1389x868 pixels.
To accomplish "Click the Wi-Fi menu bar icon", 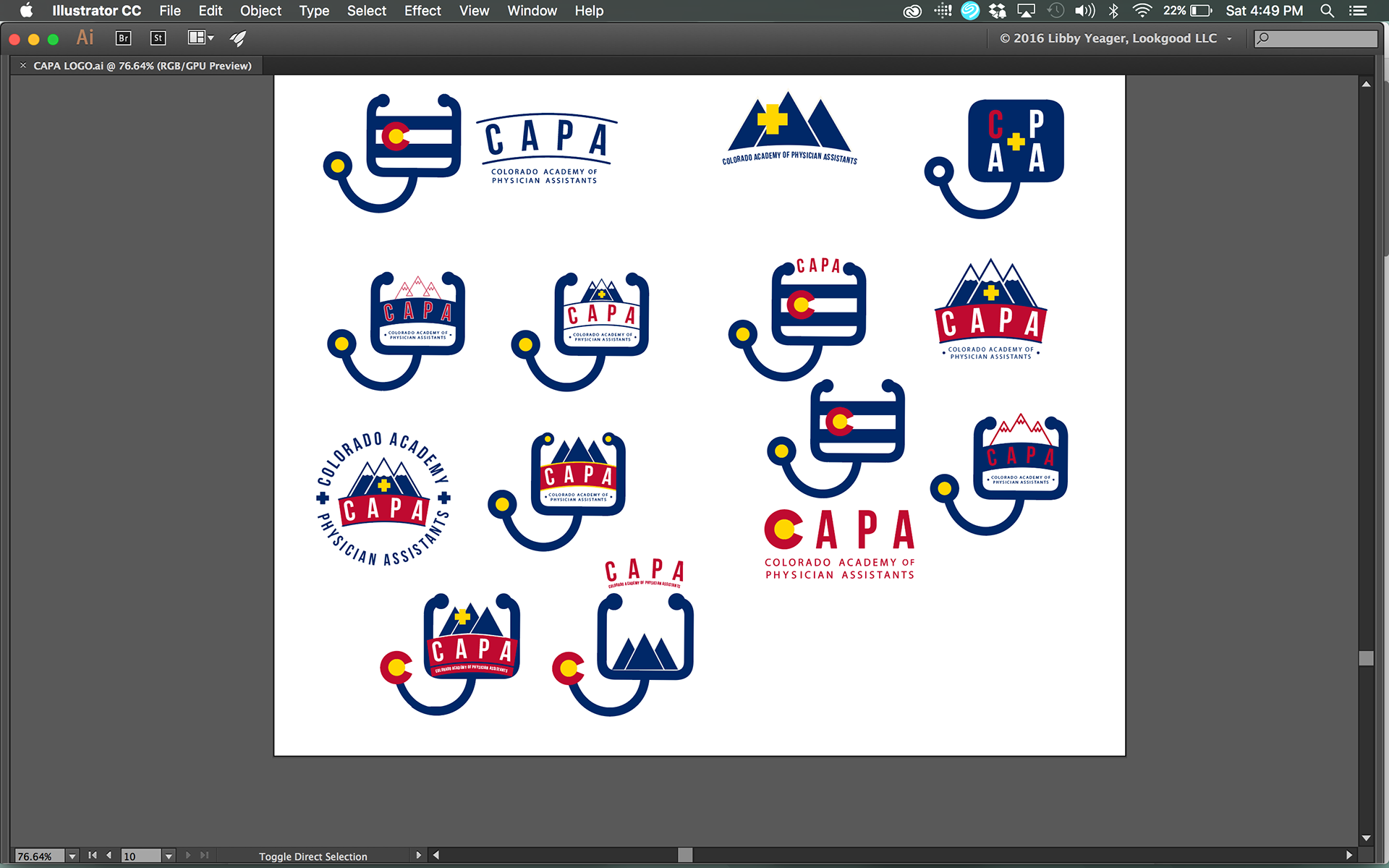I will tap(1142, 11).
